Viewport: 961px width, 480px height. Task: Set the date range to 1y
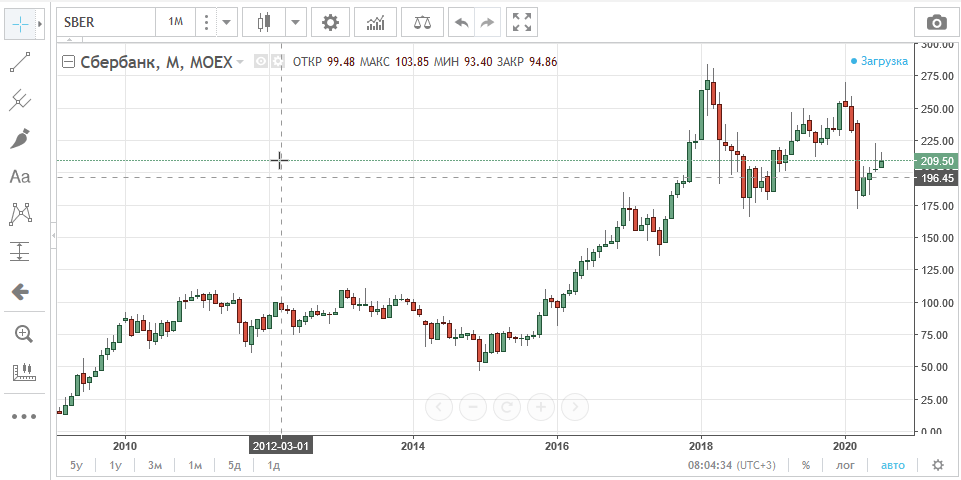115,465
